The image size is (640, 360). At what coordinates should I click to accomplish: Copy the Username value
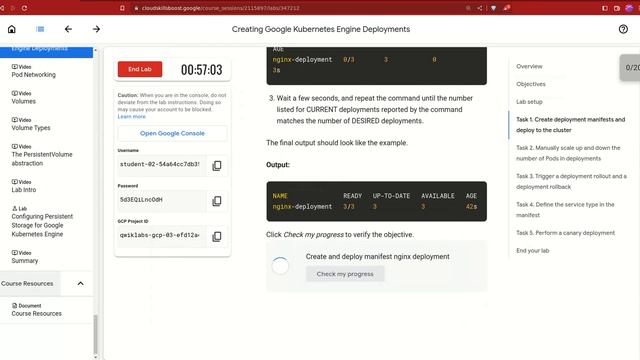[x=217, y=165]
